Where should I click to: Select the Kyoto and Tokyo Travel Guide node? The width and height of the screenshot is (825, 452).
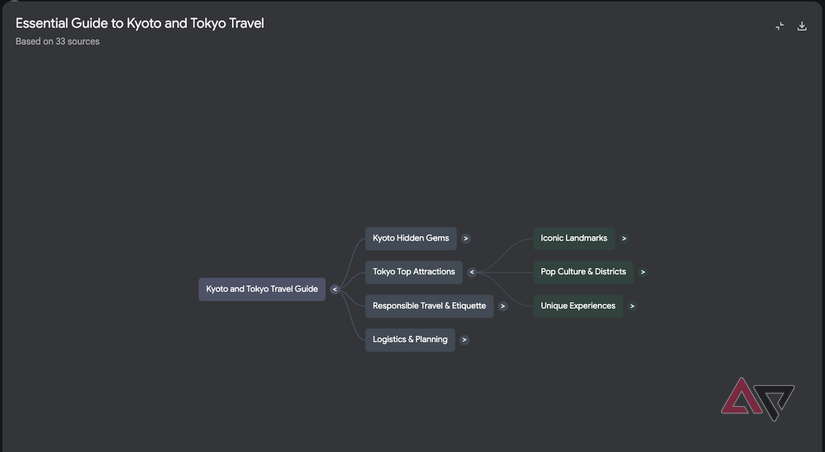[261, 289]
